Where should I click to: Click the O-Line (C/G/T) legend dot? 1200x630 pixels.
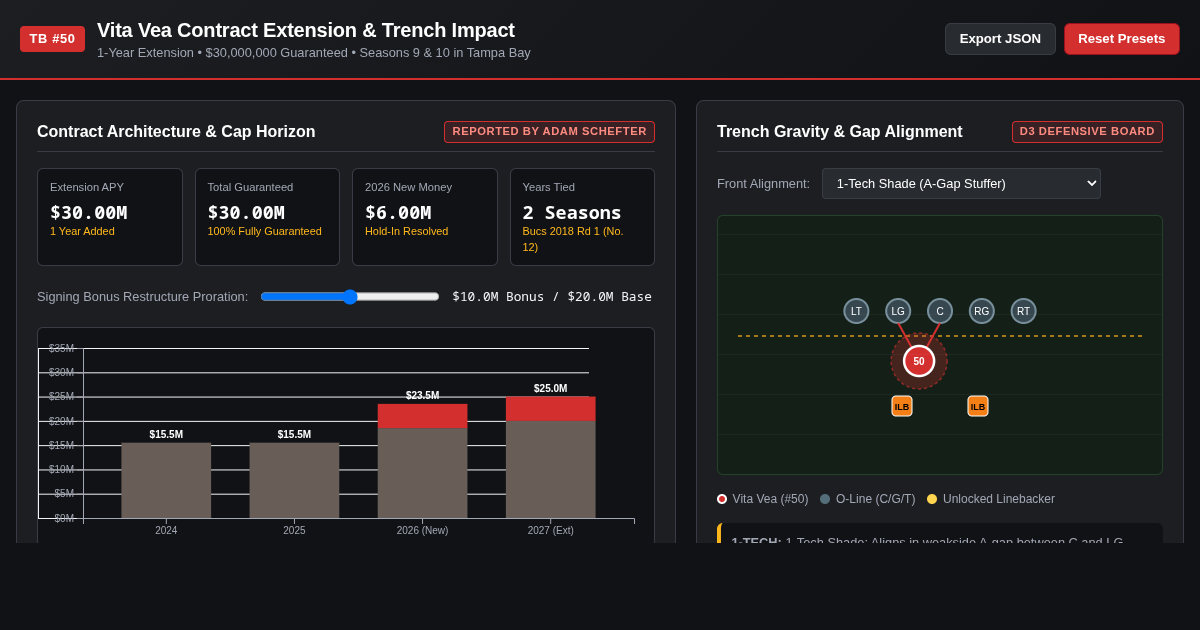pyautogui.click(x=825, y=499)
